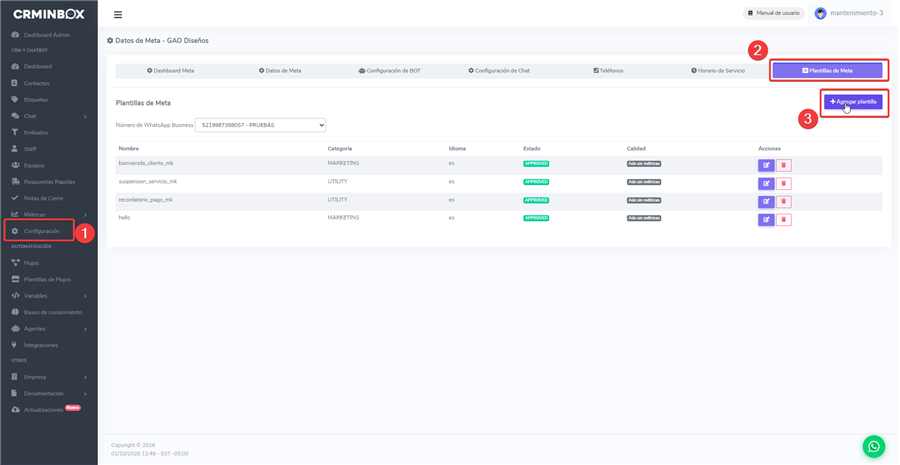Click the user avatar icon
The width and height of the screenshot is (900, 465).
click(820, 13)
